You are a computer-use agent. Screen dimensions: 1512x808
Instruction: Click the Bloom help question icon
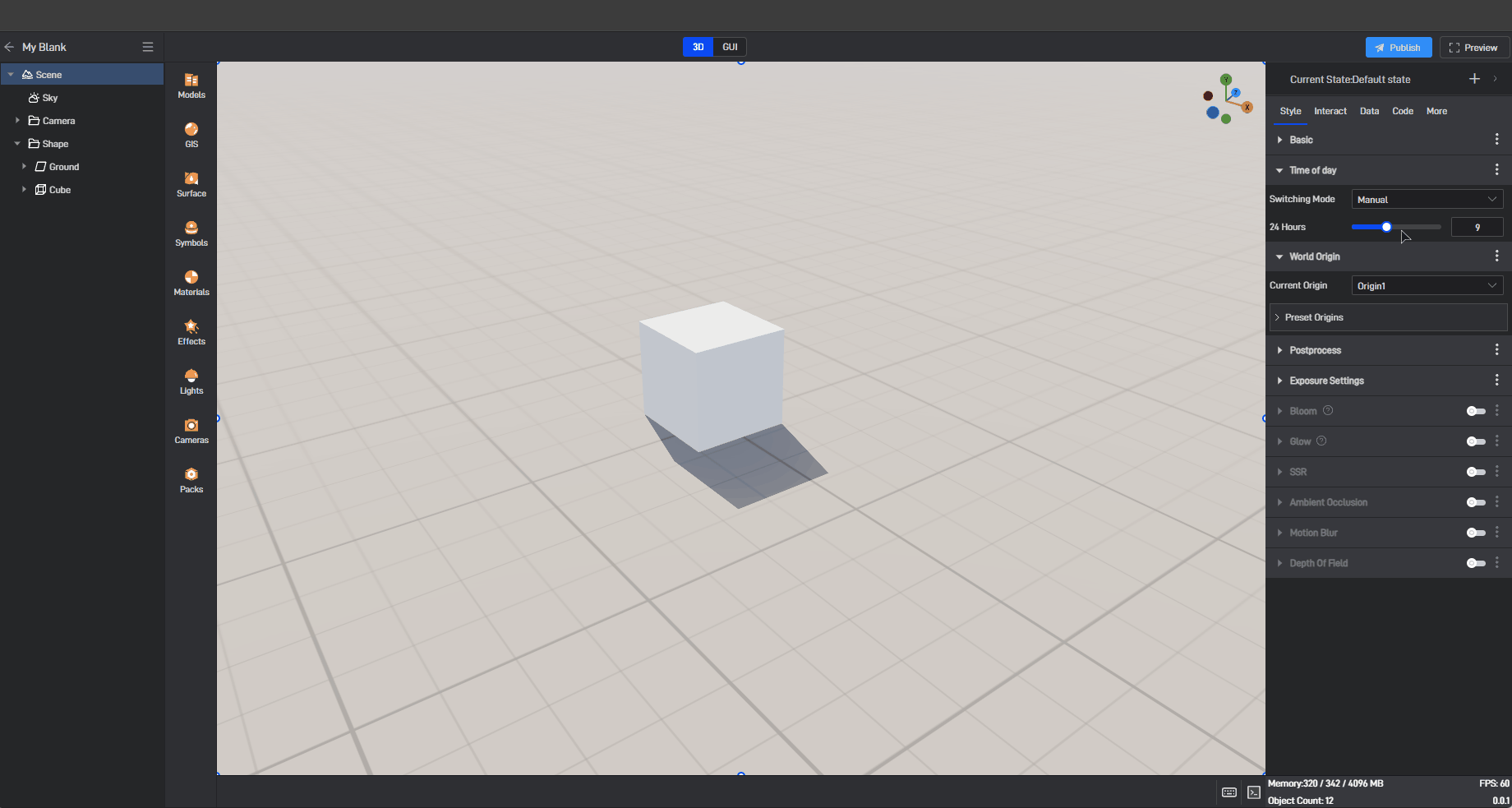pos(1328,410)
